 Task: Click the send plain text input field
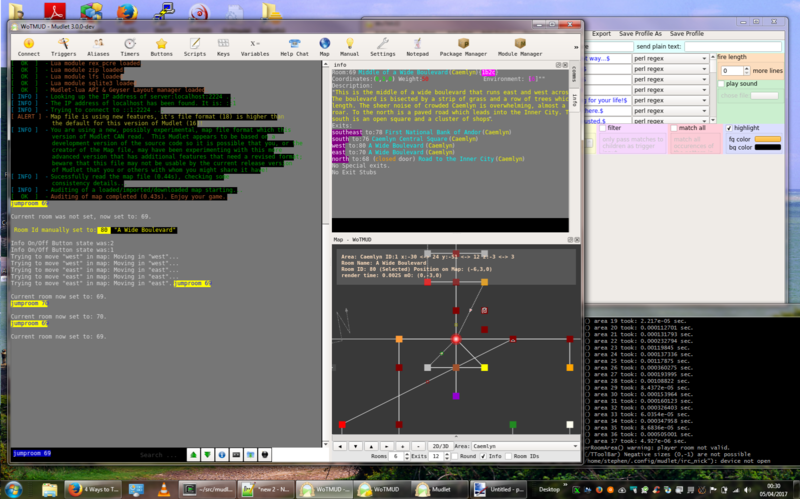[732, 46]
